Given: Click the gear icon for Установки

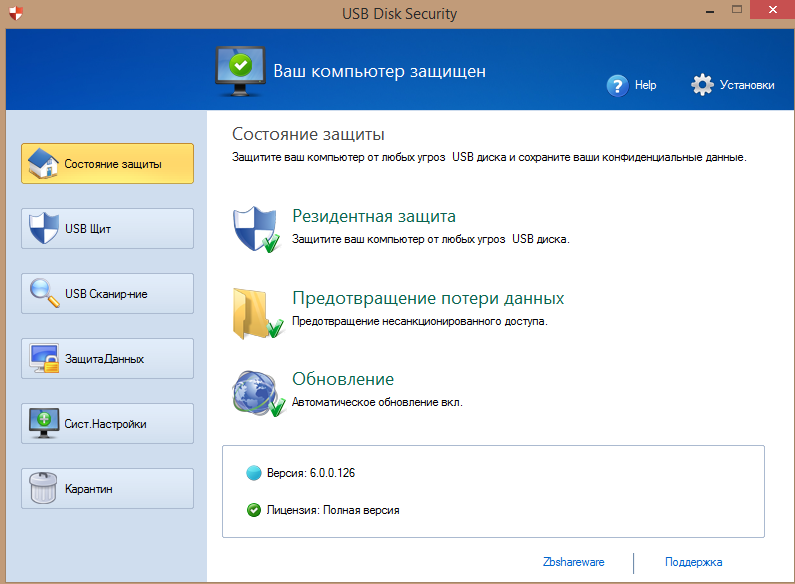Looking at the screenshot, I should click(x=702, y=85).
